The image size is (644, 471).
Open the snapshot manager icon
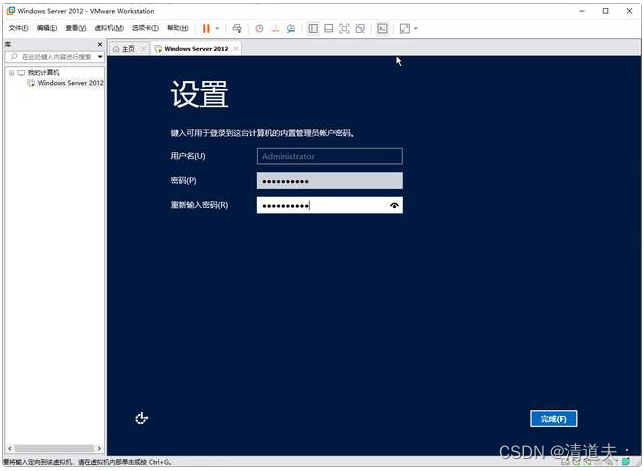(291, 28)
